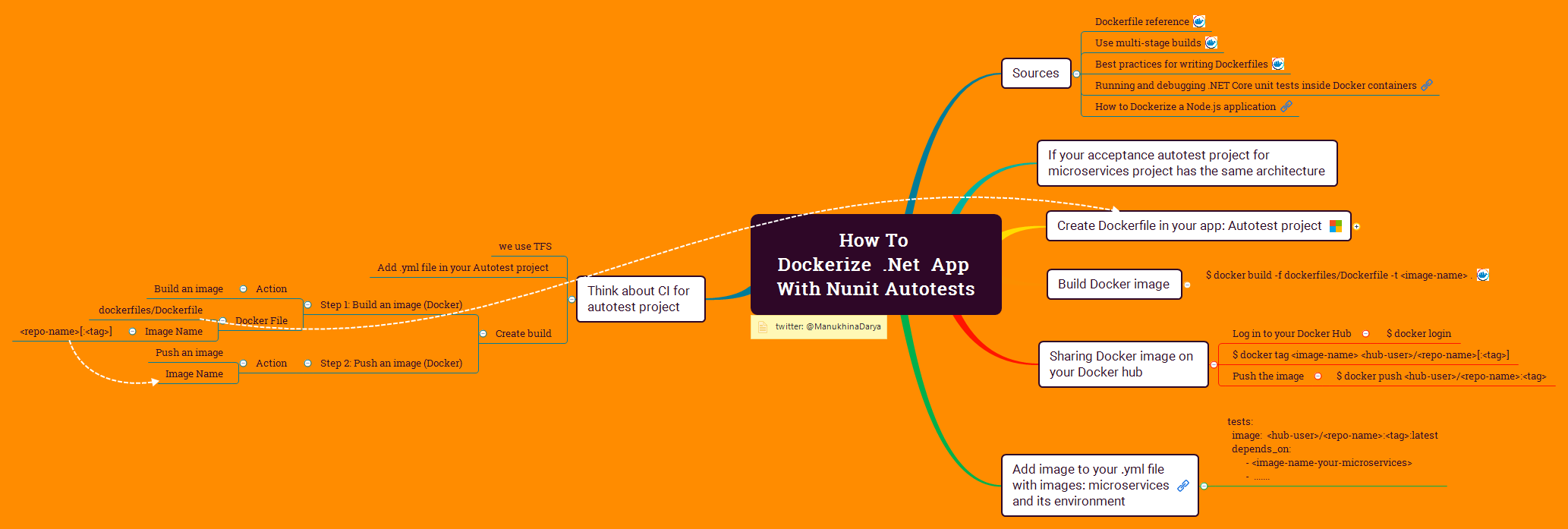This screenshot has width=1568, height=529.
Task: Open link icon after Running and debugging .NET Core tests
Action: [1427, 85]
